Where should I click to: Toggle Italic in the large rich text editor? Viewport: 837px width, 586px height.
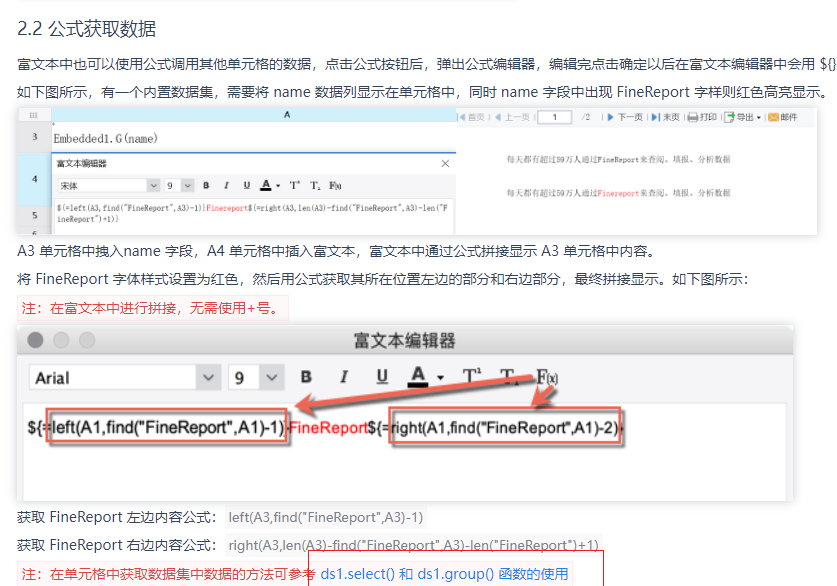coord(344,377)
